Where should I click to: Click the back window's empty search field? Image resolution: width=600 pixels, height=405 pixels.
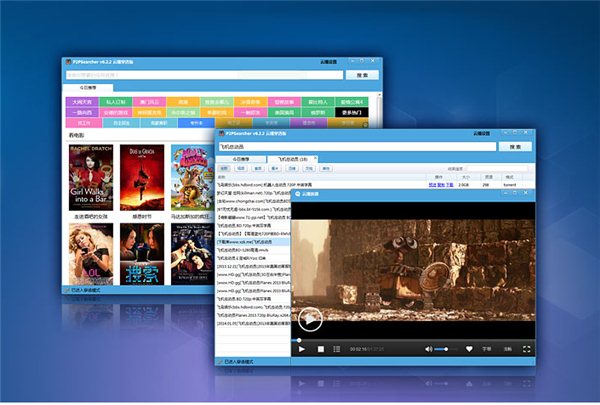(204, 75)
